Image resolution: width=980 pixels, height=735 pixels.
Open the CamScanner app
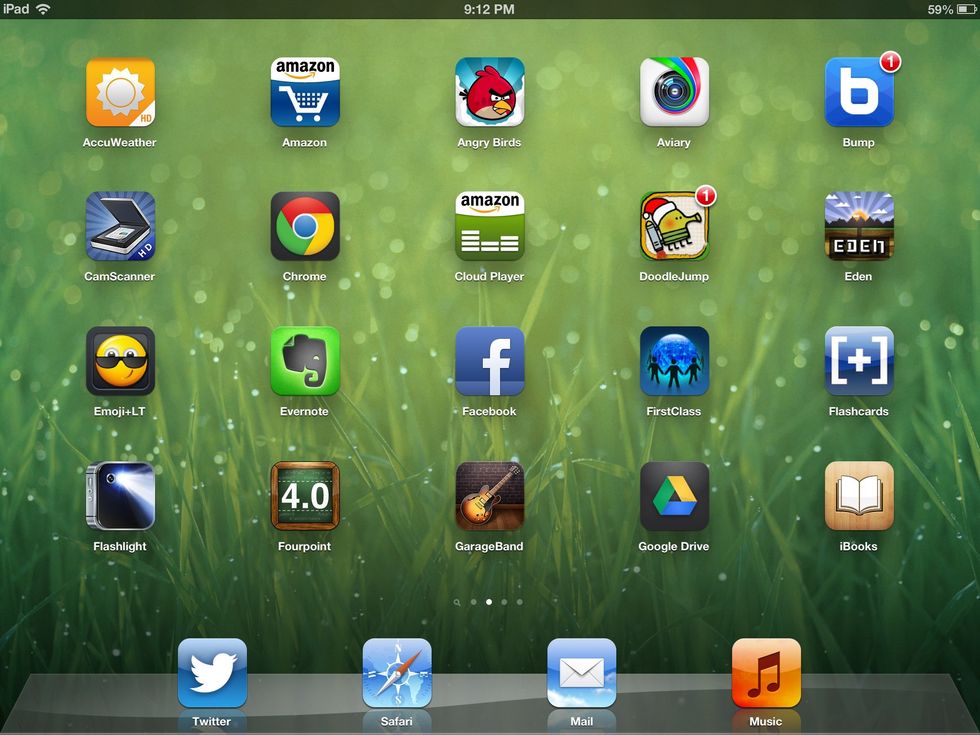[120, 226]
